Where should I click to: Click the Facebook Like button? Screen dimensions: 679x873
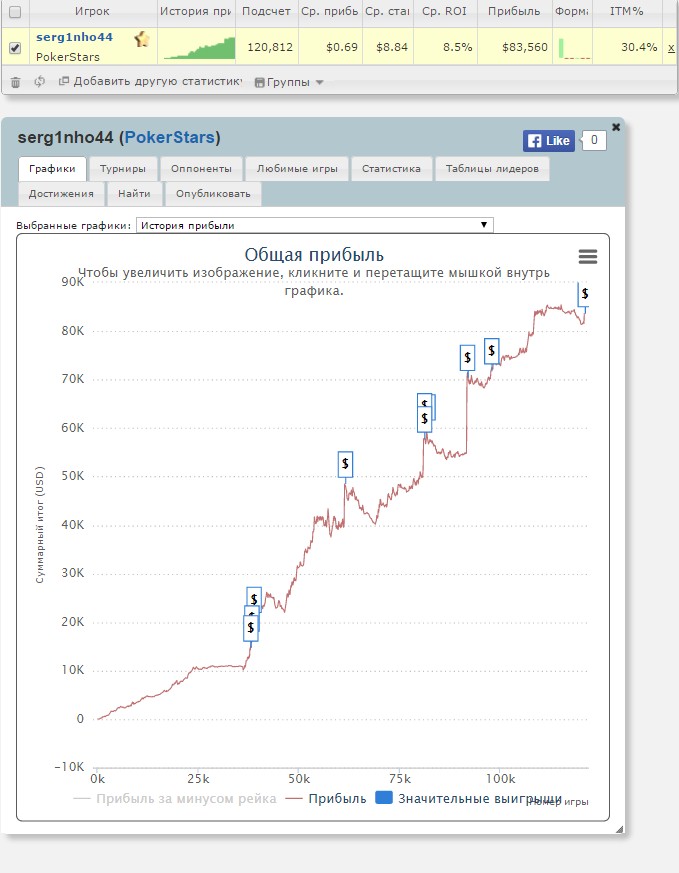[x=548, y=140]
